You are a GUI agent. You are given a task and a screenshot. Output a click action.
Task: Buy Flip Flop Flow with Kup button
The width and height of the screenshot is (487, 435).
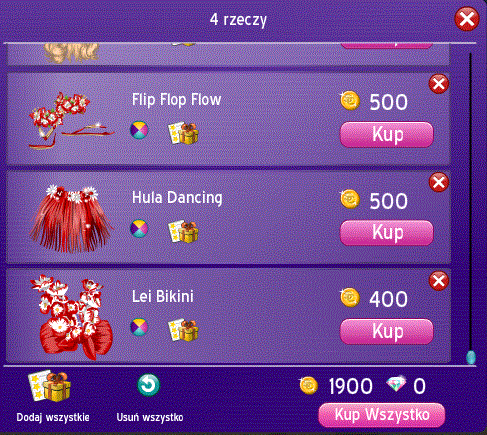[x=387, y=135]
